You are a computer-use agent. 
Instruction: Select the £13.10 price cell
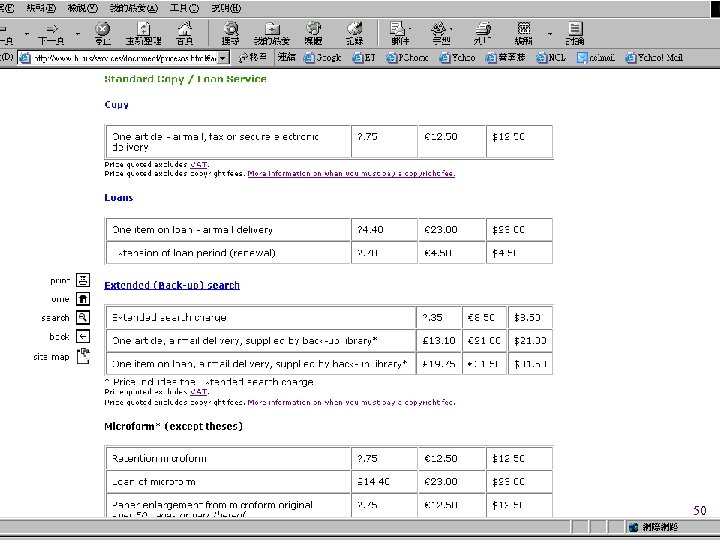439,340
